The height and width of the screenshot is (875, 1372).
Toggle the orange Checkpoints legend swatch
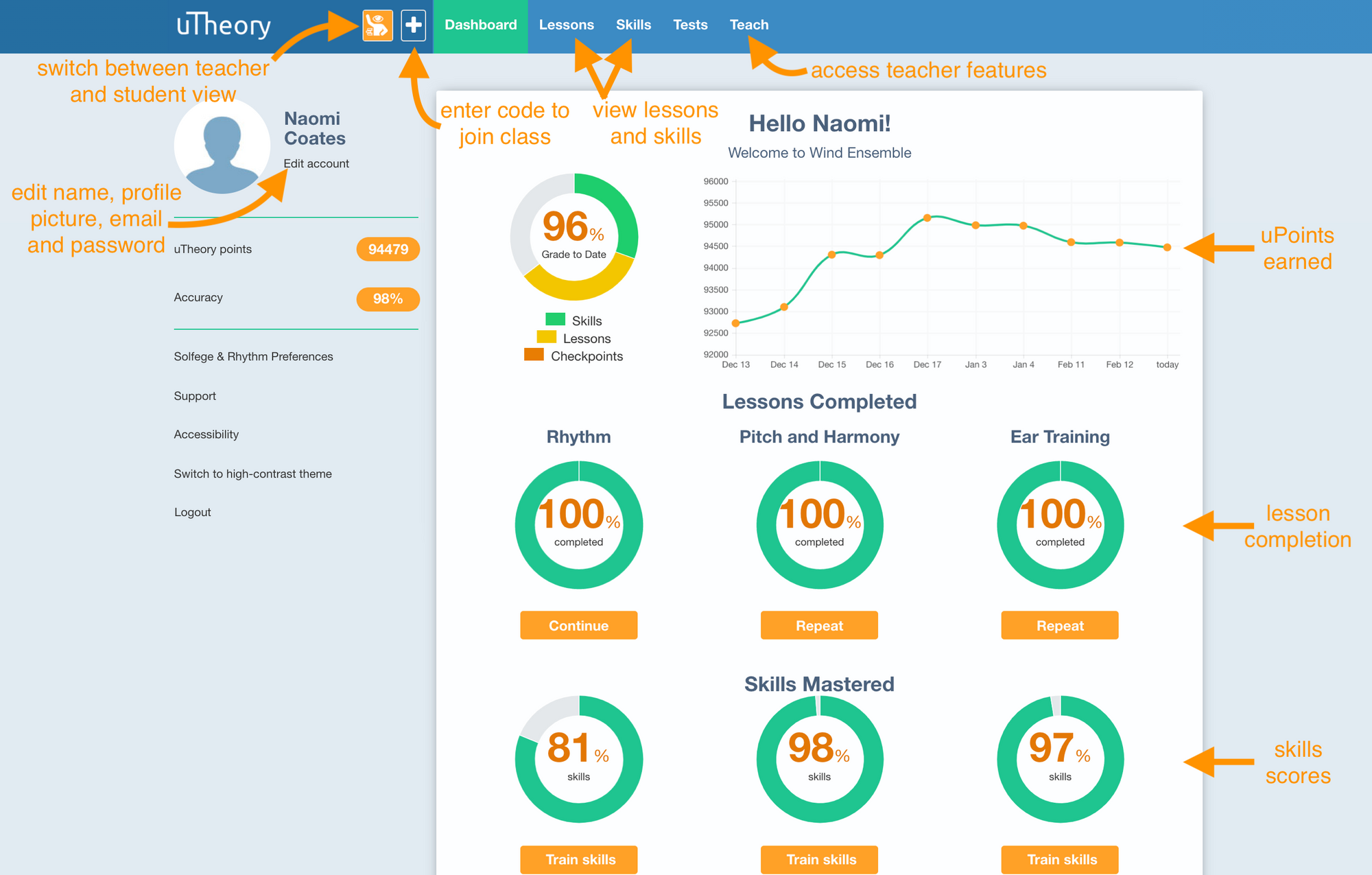coord(534,354)
